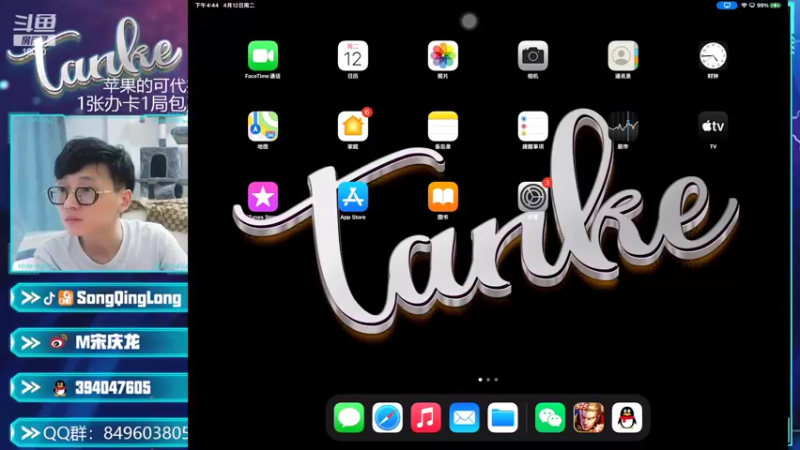
Task: Open WeChat from the dock
Action: [x=550, y=417]
